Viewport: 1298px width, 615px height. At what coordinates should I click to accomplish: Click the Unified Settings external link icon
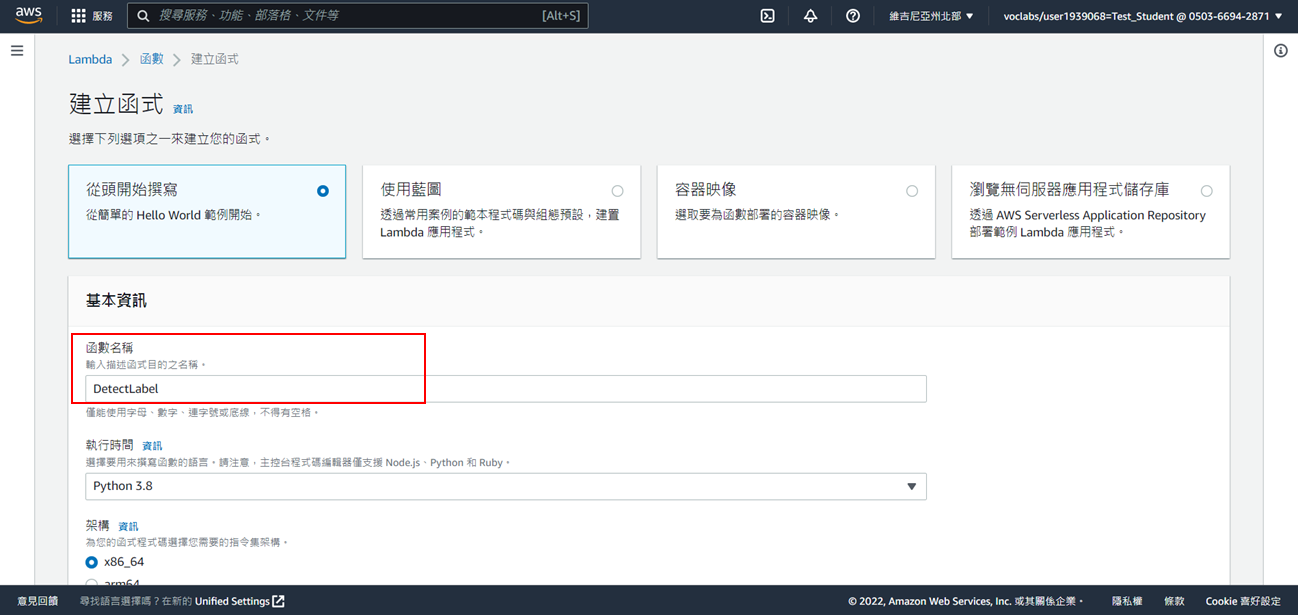point(279,601)
